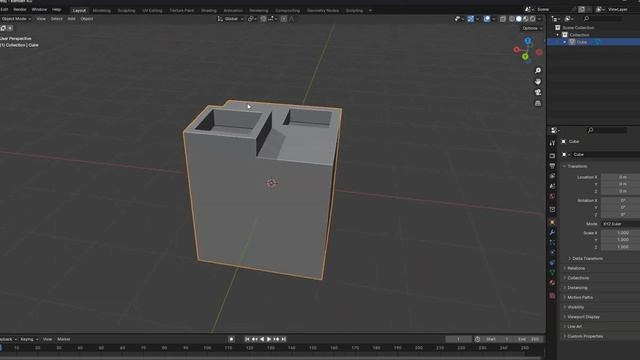Open the View Layer properties tab icon
640x360 pixels.
point(552,176)
